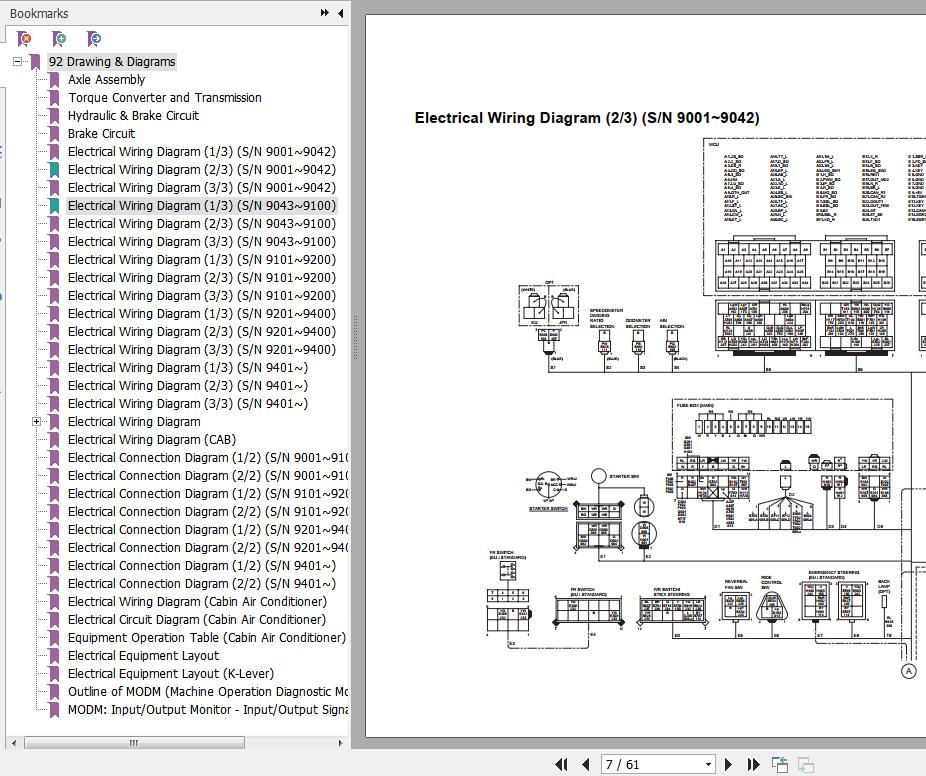Click the horizontal scrollbar in bookmarks panel

coord(133,743)
